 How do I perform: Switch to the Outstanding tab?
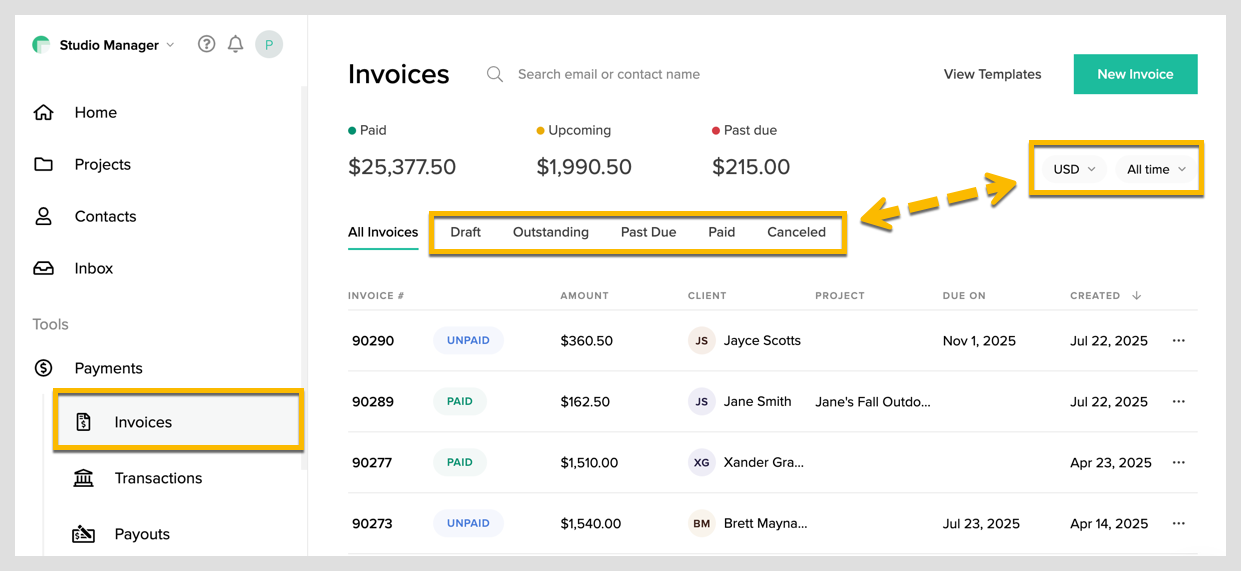[x=550, y=232]
